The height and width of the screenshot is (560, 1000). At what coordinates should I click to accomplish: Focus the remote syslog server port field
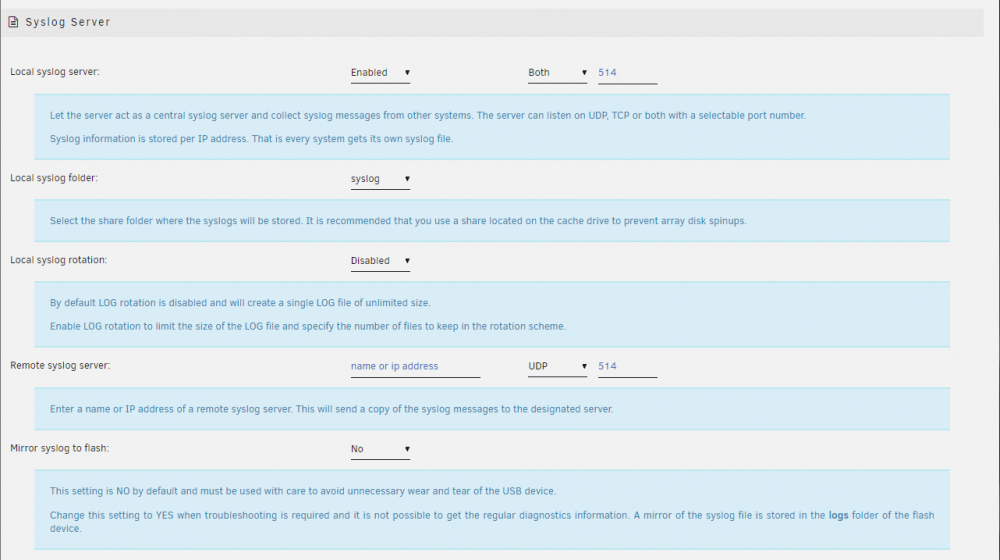(628, 367)
